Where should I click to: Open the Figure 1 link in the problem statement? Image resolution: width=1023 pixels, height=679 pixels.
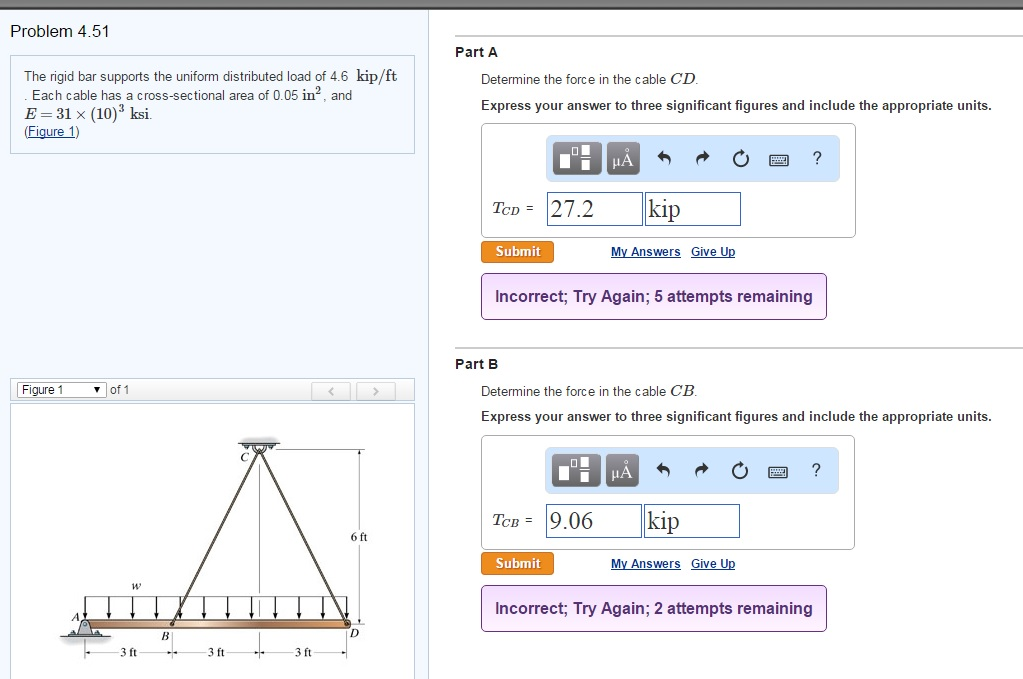tap(50, 131)
